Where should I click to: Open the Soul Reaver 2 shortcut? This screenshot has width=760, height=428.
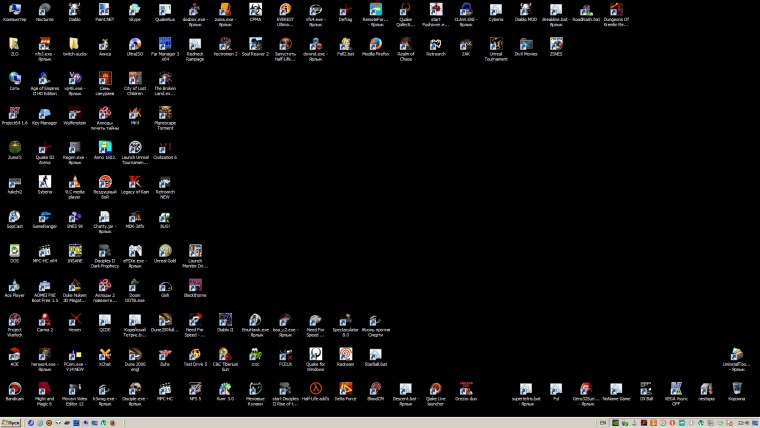coord(255,44)
